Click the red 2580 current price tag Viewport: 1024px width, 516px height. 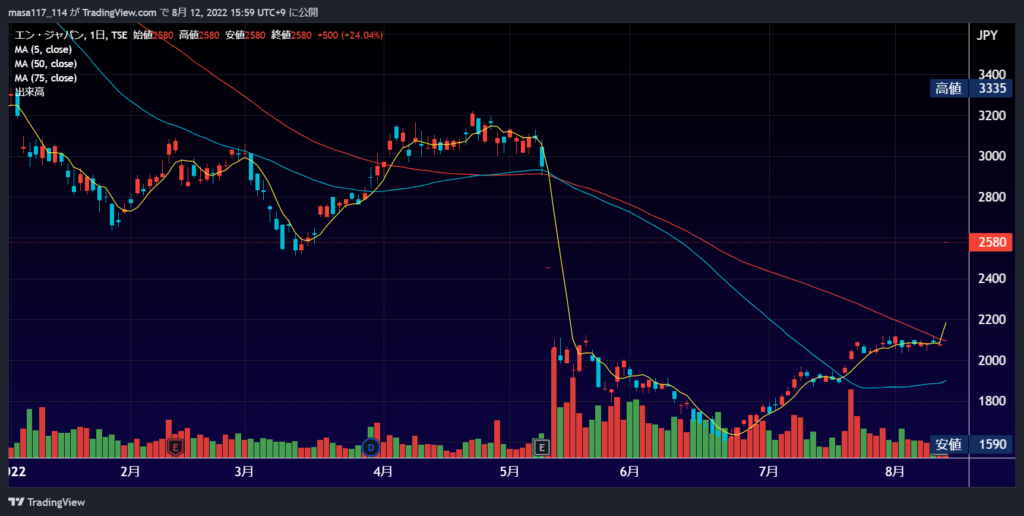tap(992, 242)
